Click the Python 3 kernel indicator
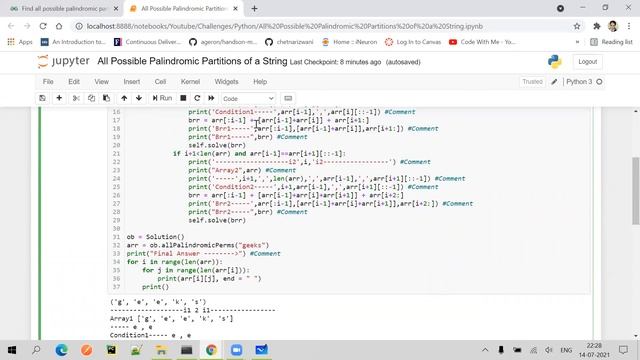Viewport: 640px width, 360px height. click(x=584, y=82)
